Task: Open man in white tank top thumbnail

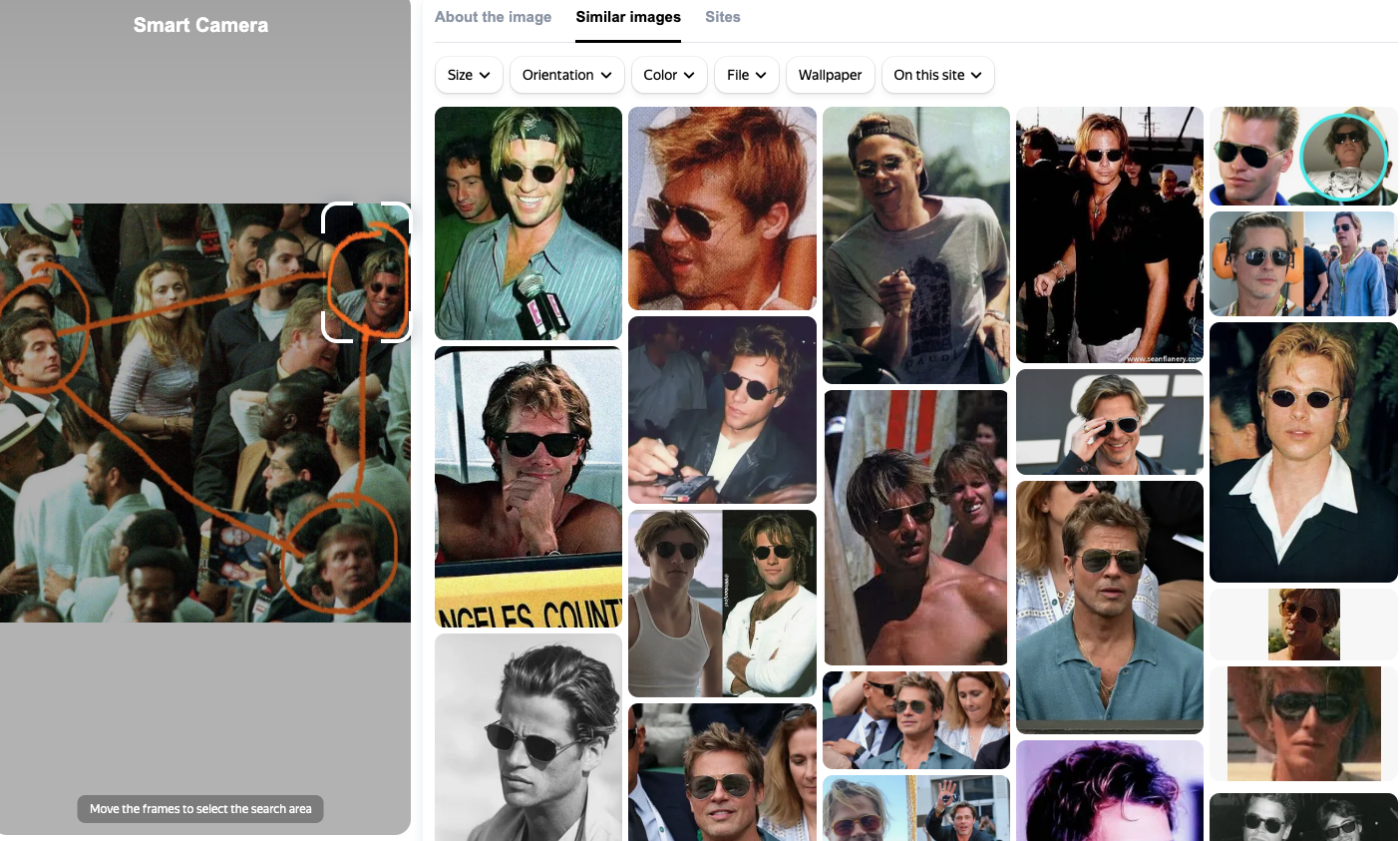Action: click(x=722, y=604)
